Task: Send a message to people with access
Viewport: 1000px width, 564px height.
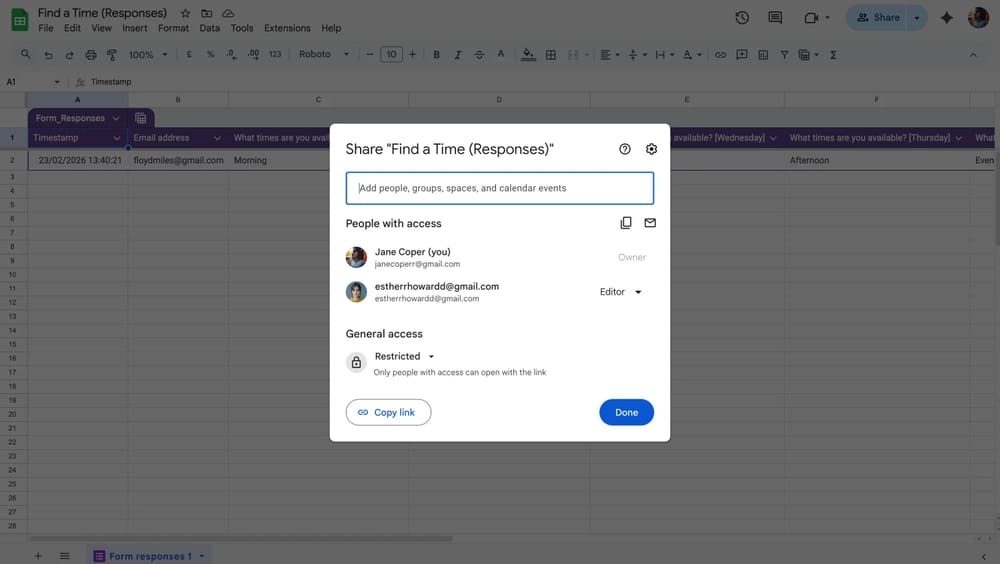Action: coord(650,223)
